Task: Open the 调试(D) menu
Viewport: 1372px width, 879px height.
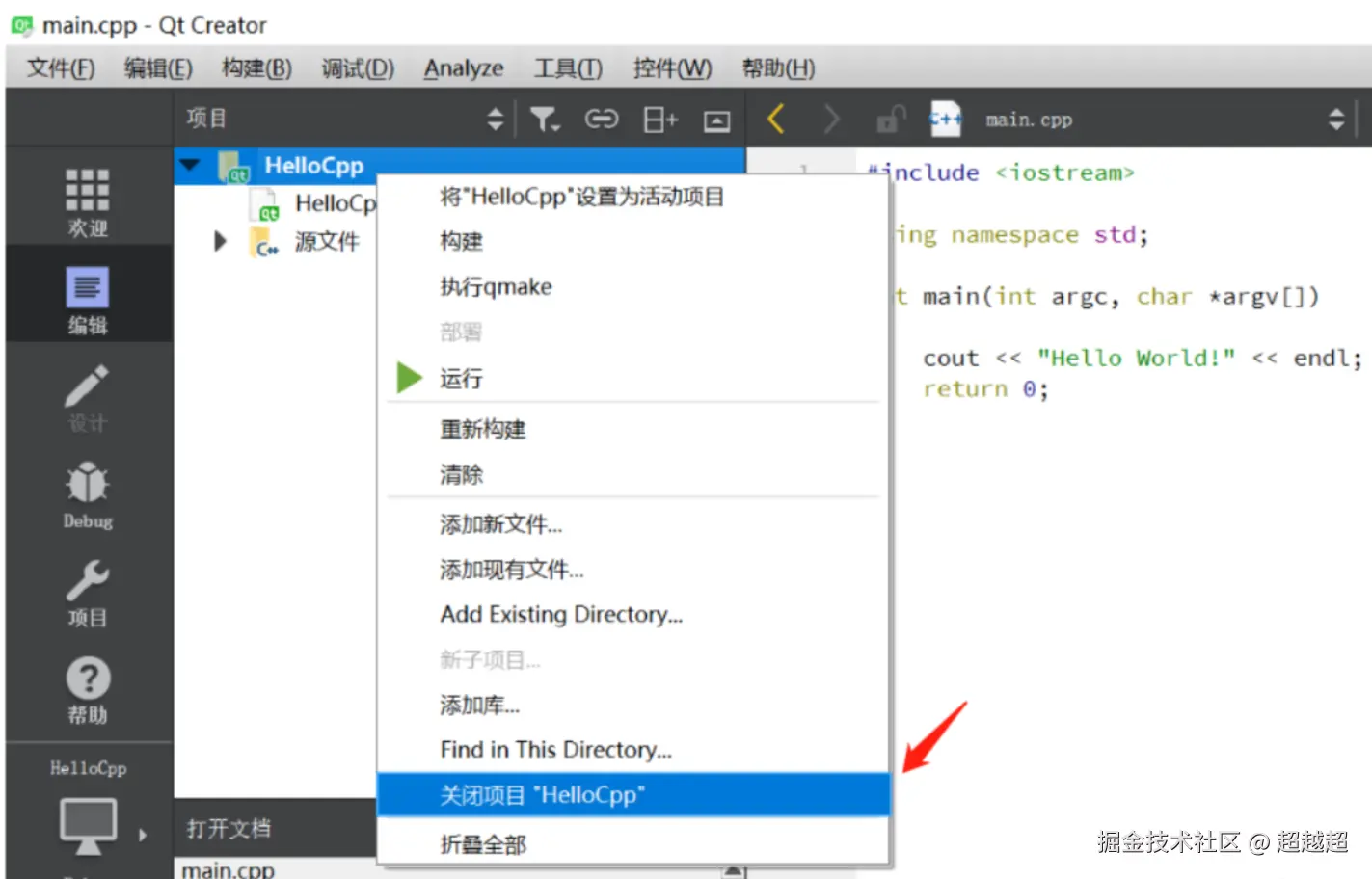Action: coord(358,68)
